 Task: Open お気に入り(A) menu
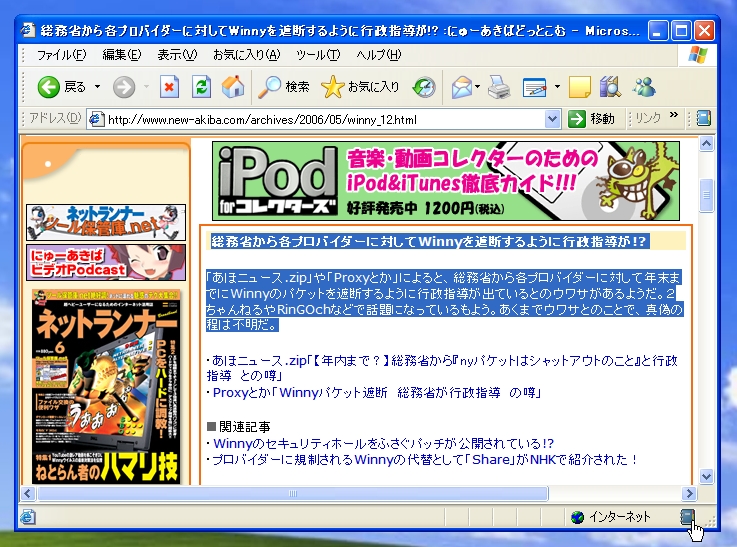[246, 55]
